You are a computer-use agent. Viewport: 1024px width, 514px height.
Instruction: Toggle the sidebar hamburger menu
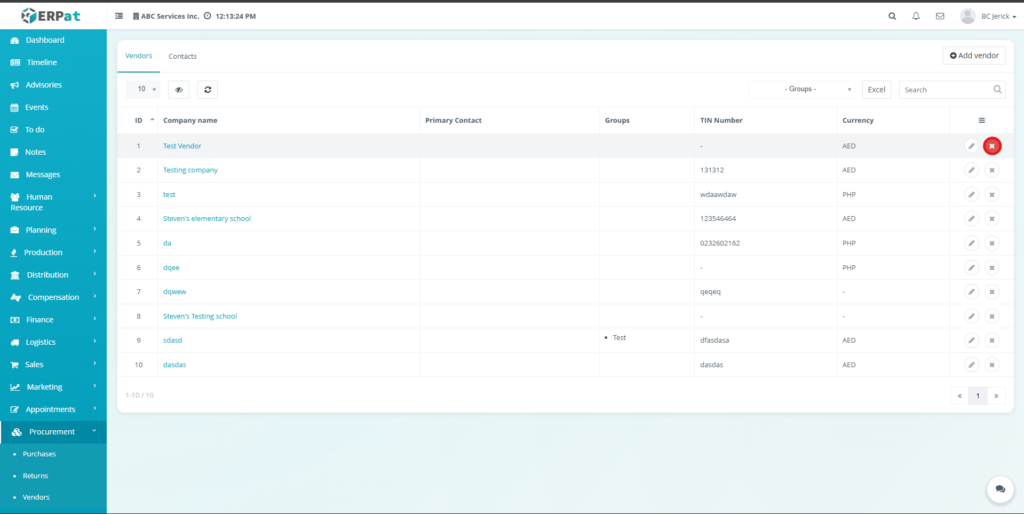click(x=120, y=17)
